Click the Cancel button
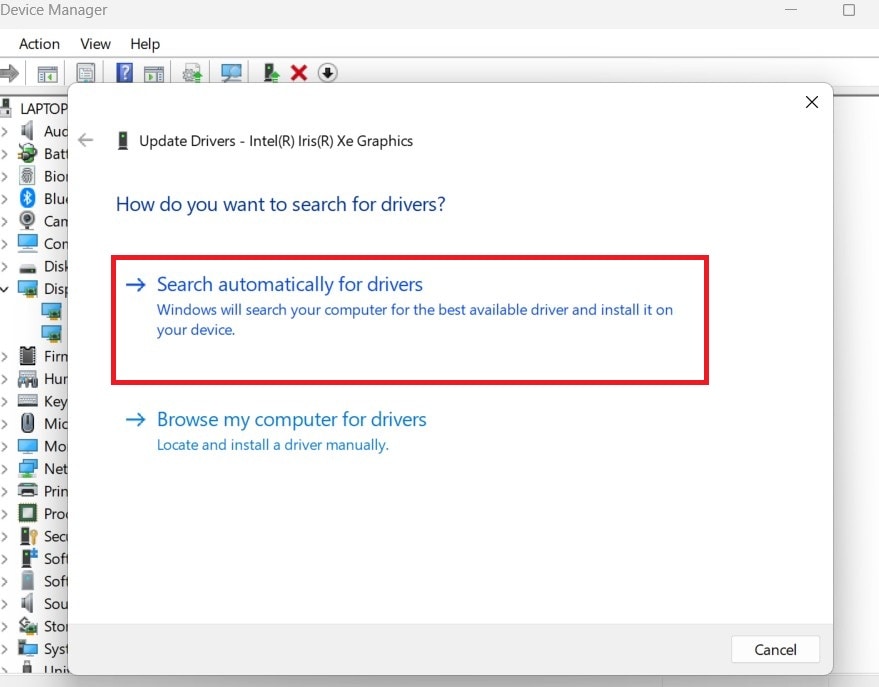Screen dimensions: 879x687 pos(775,649)
